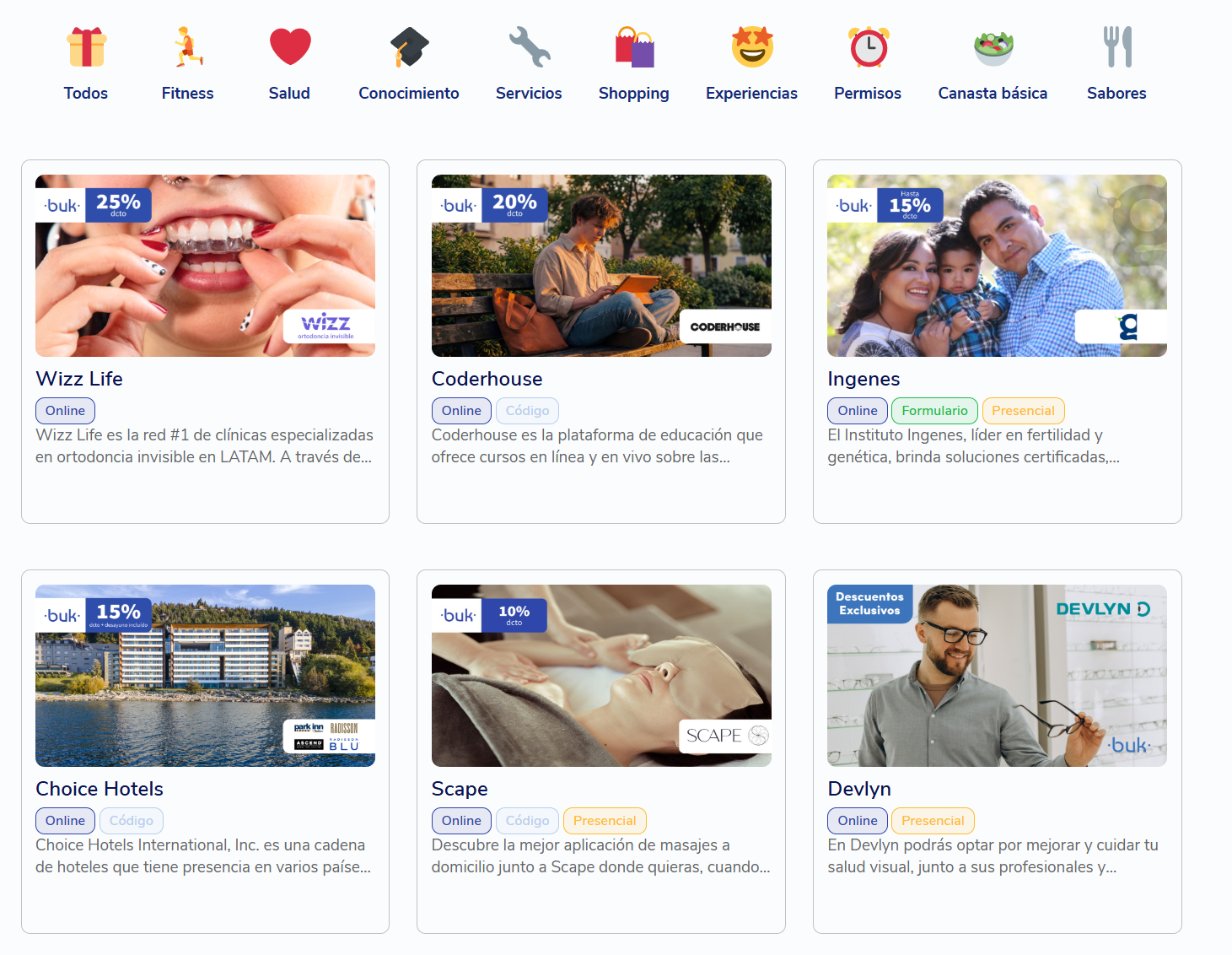This screenshot has height=955, width=1232.
Task: Click the Formulario tag on Ingenes
Action: [x=934, y=411]
